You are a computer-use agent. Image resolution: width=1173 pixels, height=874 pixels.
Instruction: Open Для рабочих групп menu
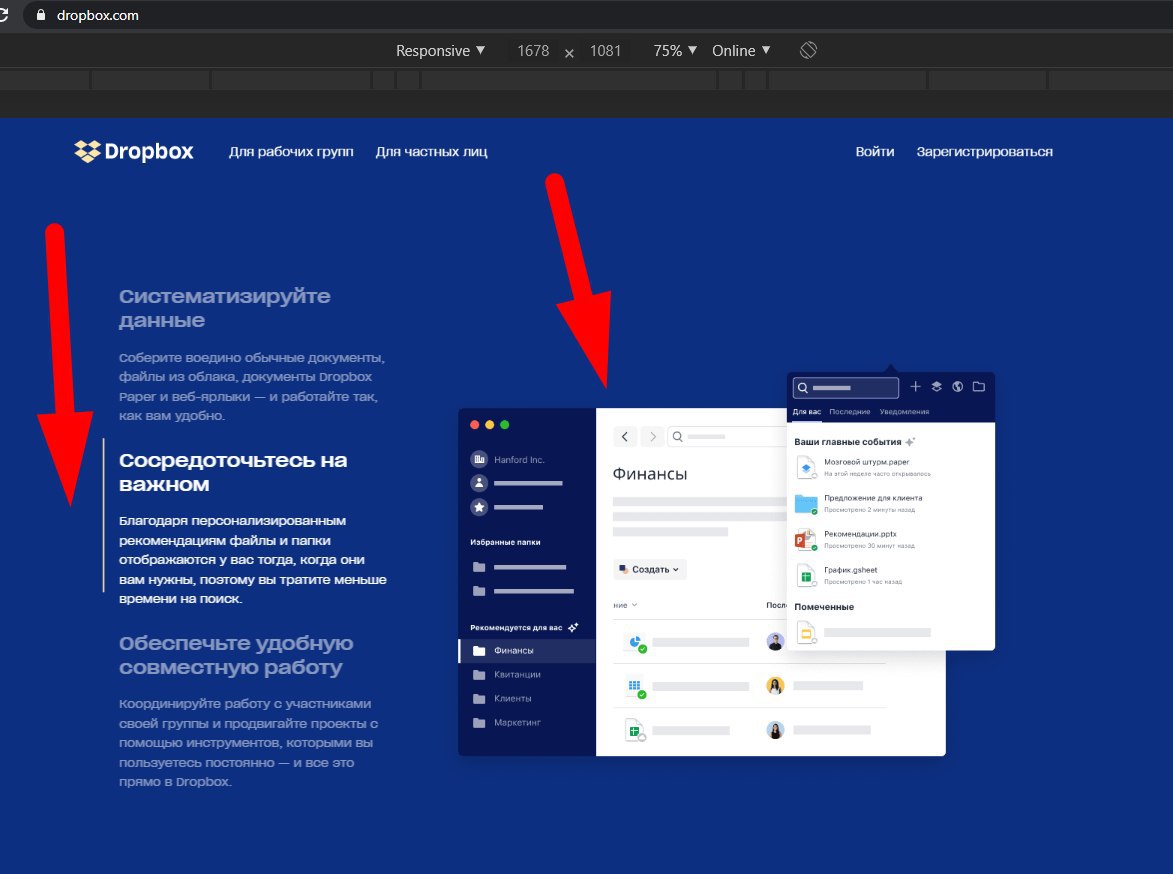(x=291, y=151)
